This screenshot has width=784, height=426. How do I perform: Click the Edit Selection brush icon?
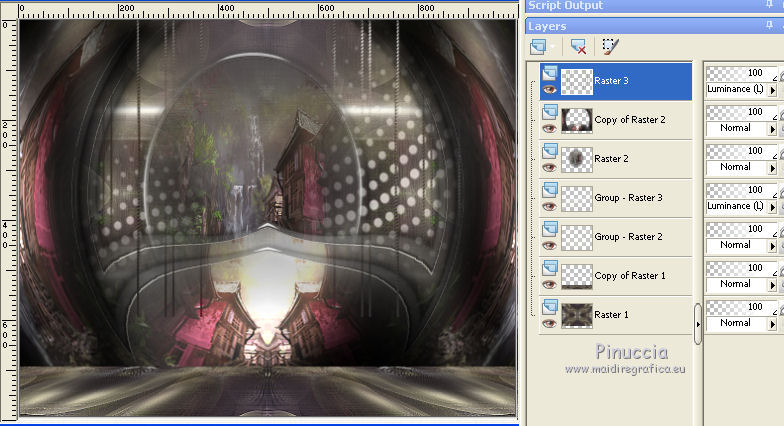click(610, 46)
